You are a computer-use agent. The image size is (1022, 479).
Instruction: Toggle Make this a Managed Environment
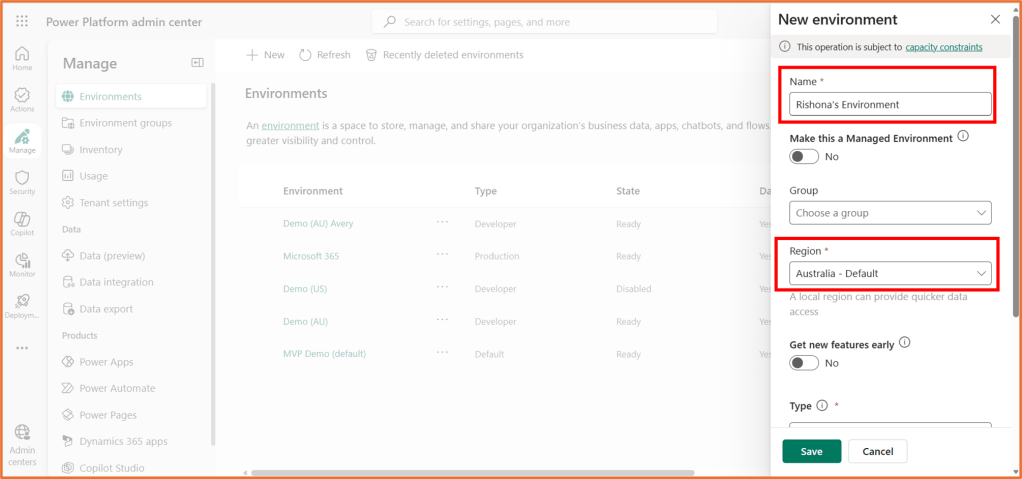(x=804, y=156)
